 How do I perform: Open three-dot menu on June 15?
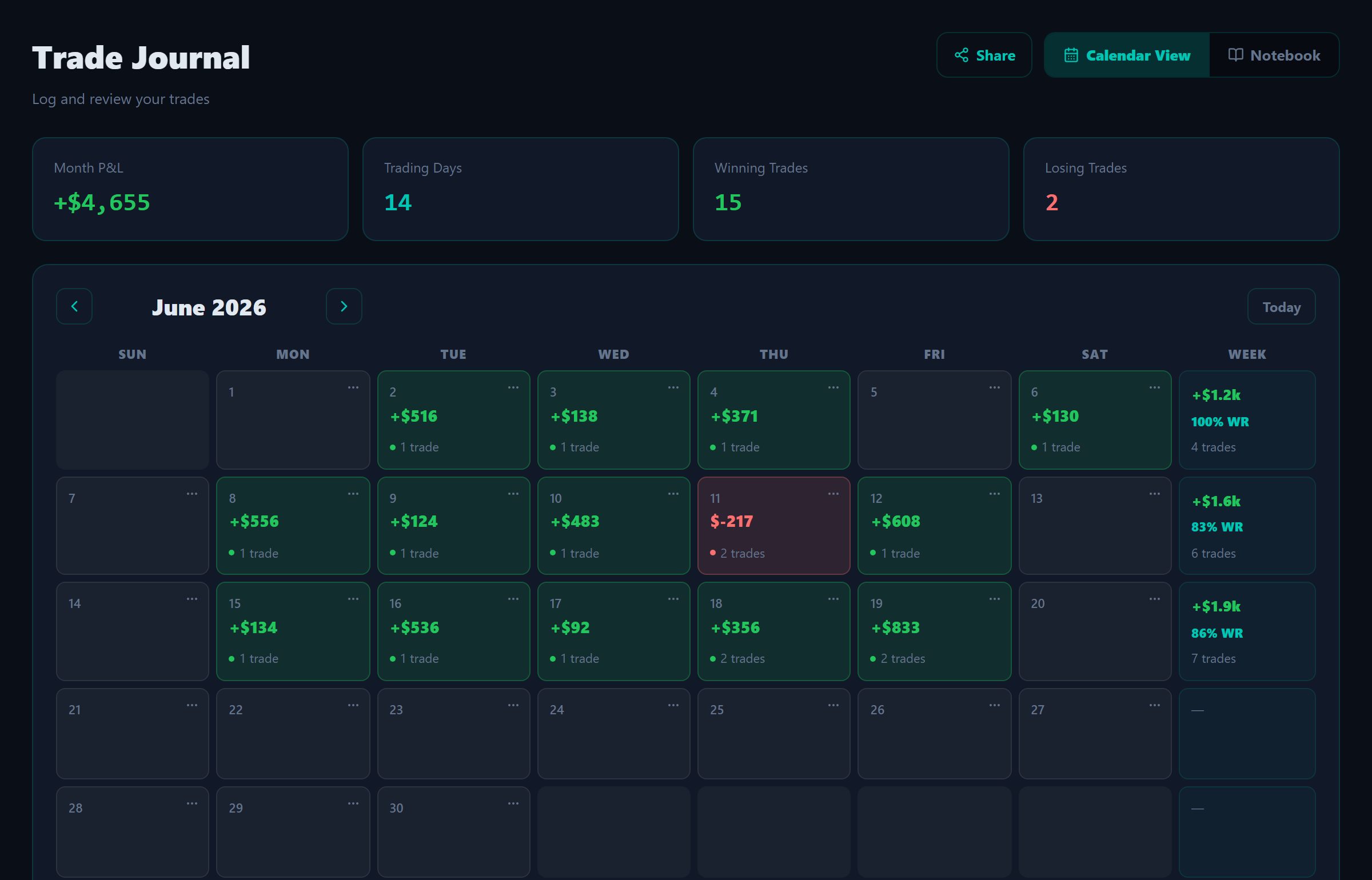[x=353, y=599]
